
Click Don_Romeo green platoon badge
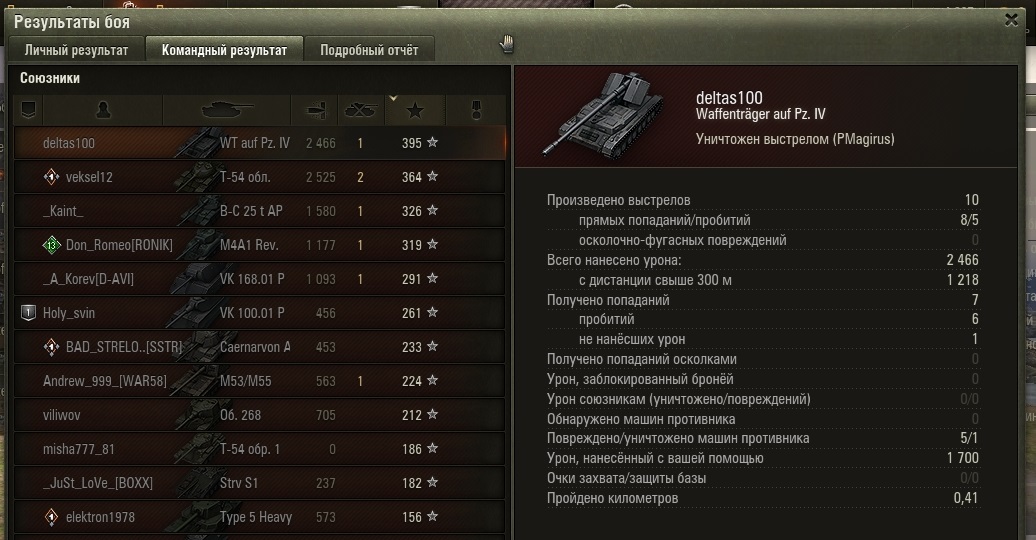pos(51,245)
